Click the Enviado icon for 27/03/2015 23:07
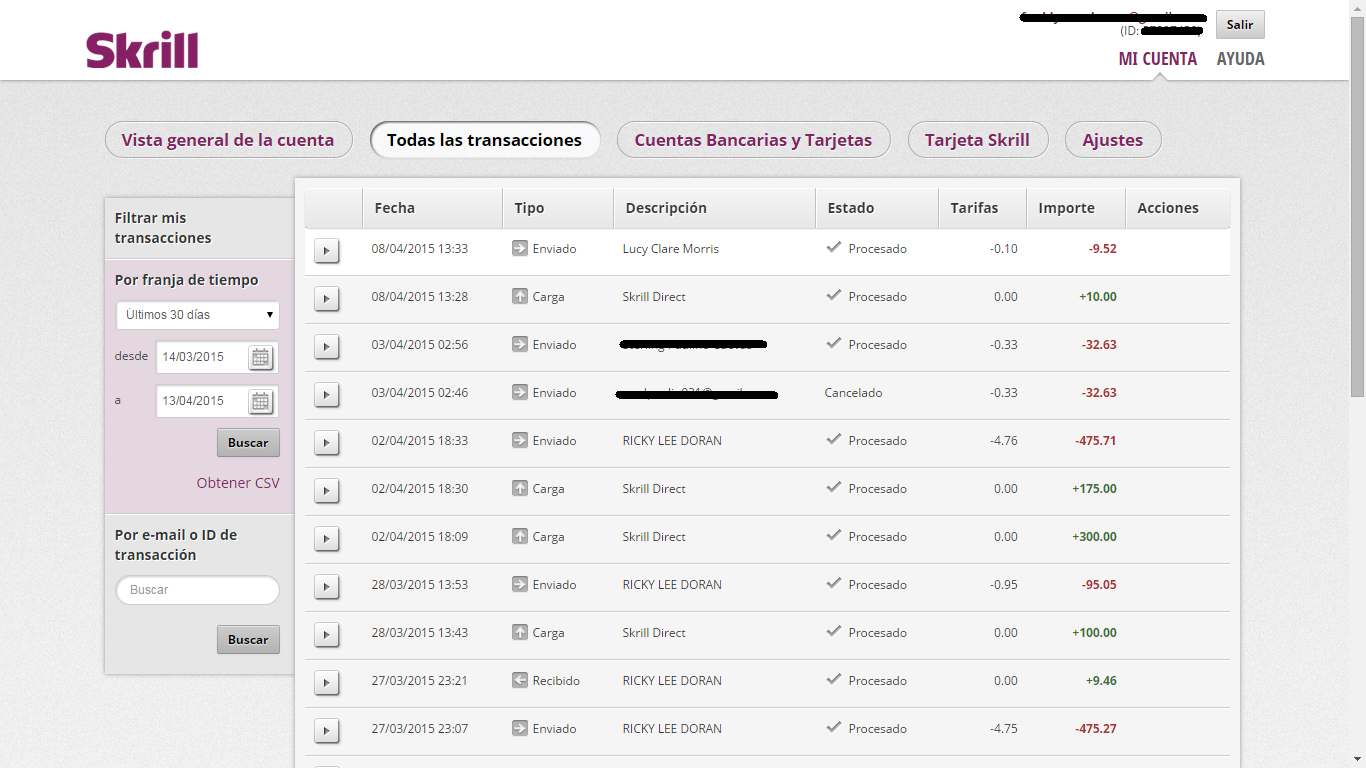Viewport: 1366px width, 768px height. pos(520,728)
